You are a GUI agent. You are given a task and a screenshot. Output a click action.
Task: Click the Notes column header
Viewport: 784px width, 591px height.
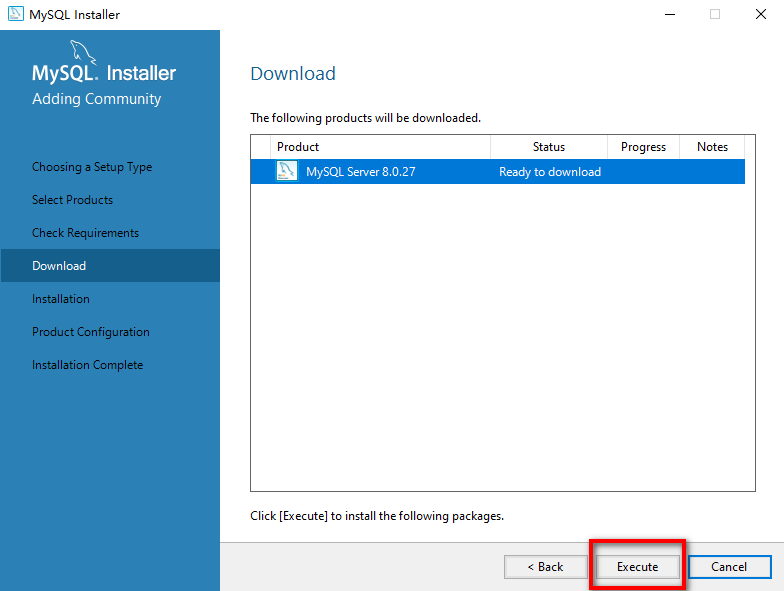click(712, 147)
